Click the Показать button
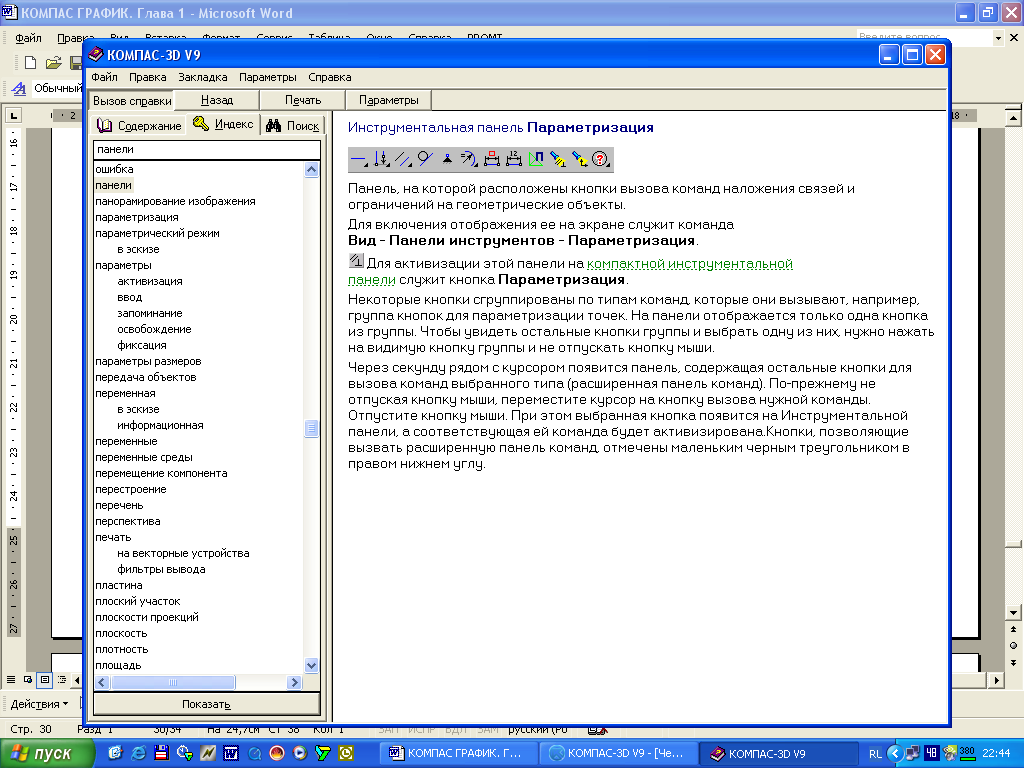This screenshot has height=768, width=1024. [206, 704]
